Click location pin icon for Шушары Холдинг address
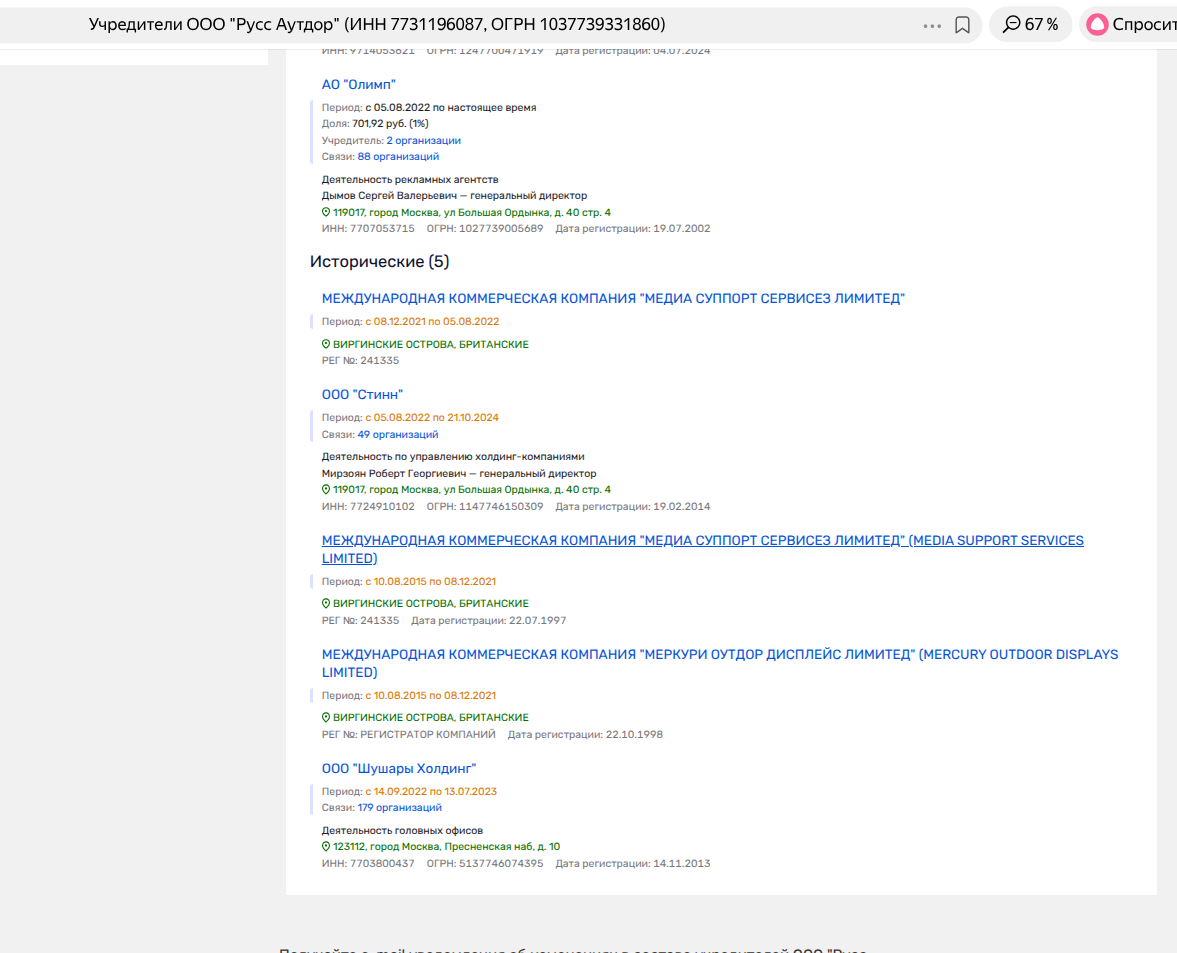This screenshot has width=1177, height=953. pos(326,847)
